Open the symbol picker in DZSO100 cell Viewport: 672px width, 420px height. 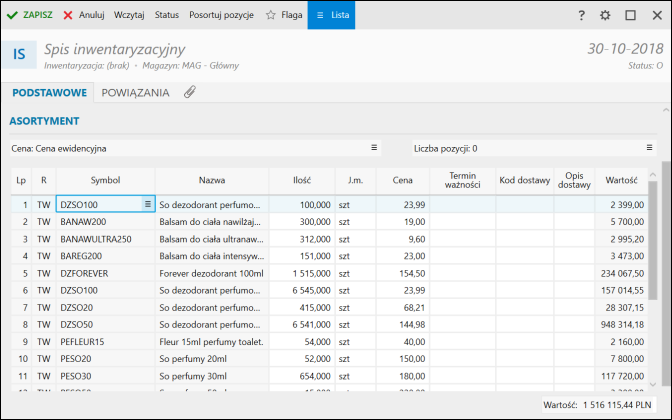[147, 204]
